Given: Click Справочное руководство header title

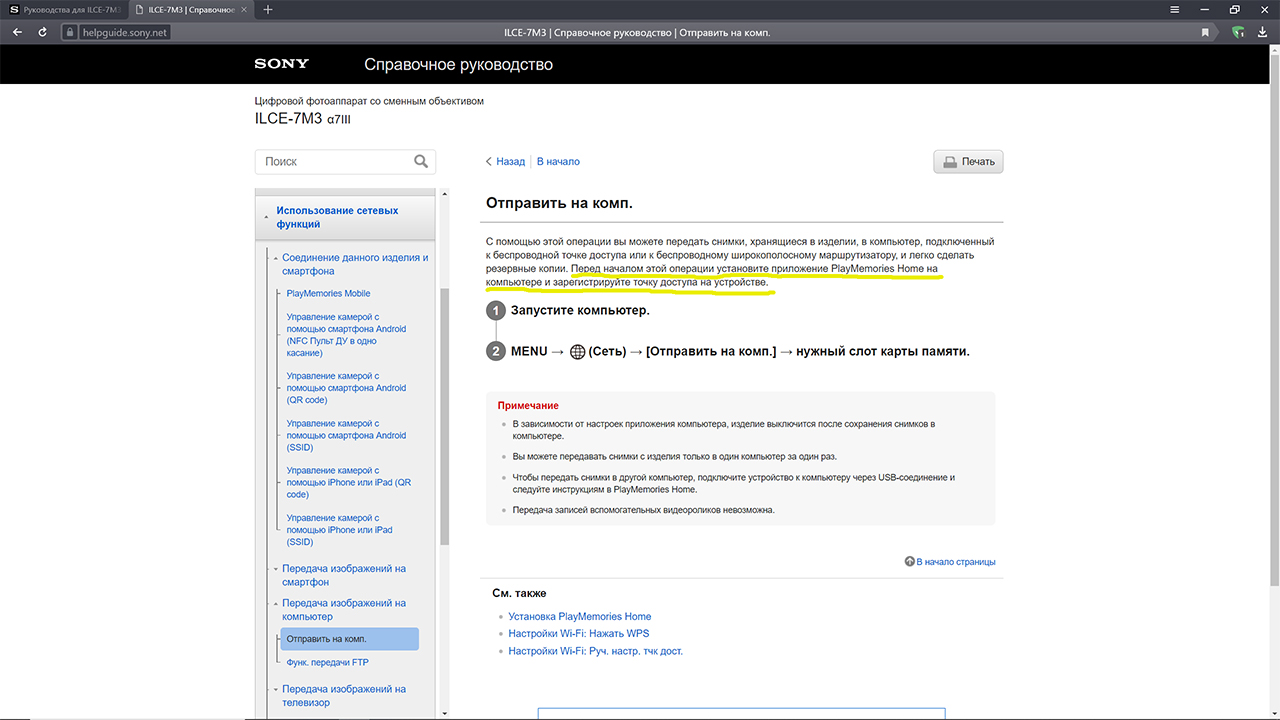Looking at the screenshot, I should [458, 64].
